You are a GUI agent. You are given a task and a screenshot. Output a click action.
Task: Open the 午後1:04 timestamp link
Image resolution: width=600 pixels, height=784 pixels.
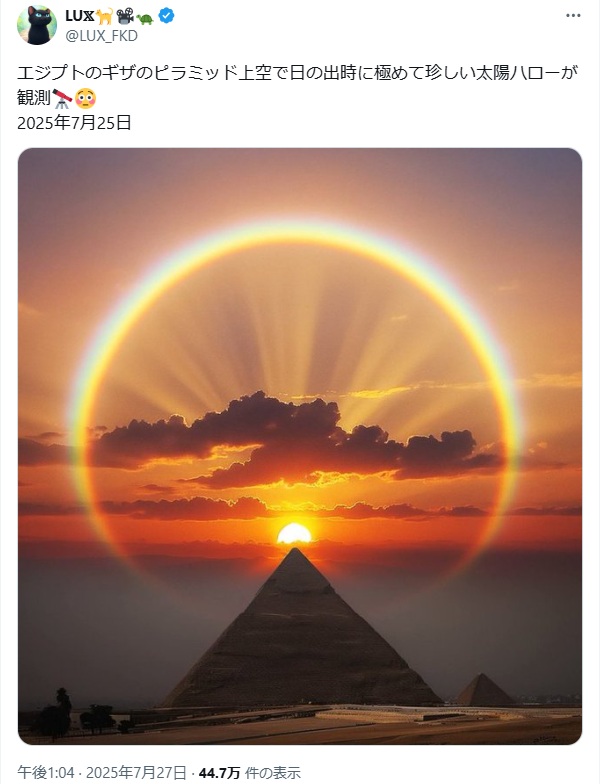pos(46,772)
